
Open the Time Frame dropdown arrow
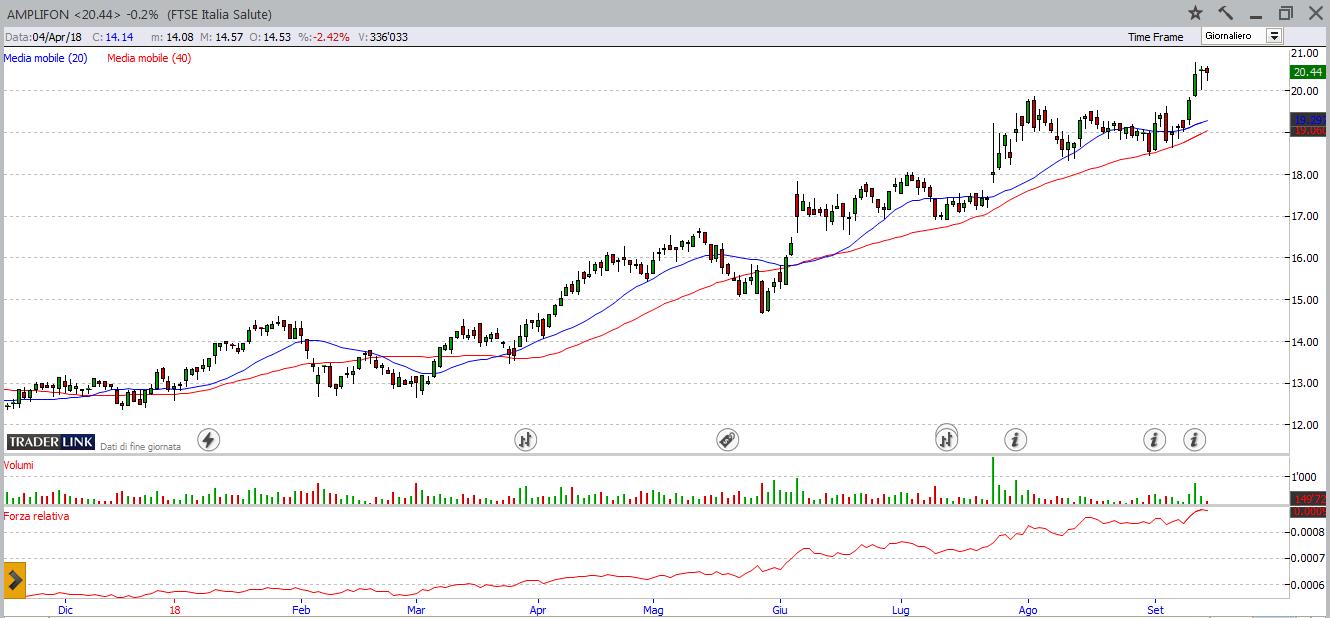click(x=1274, y=36)
